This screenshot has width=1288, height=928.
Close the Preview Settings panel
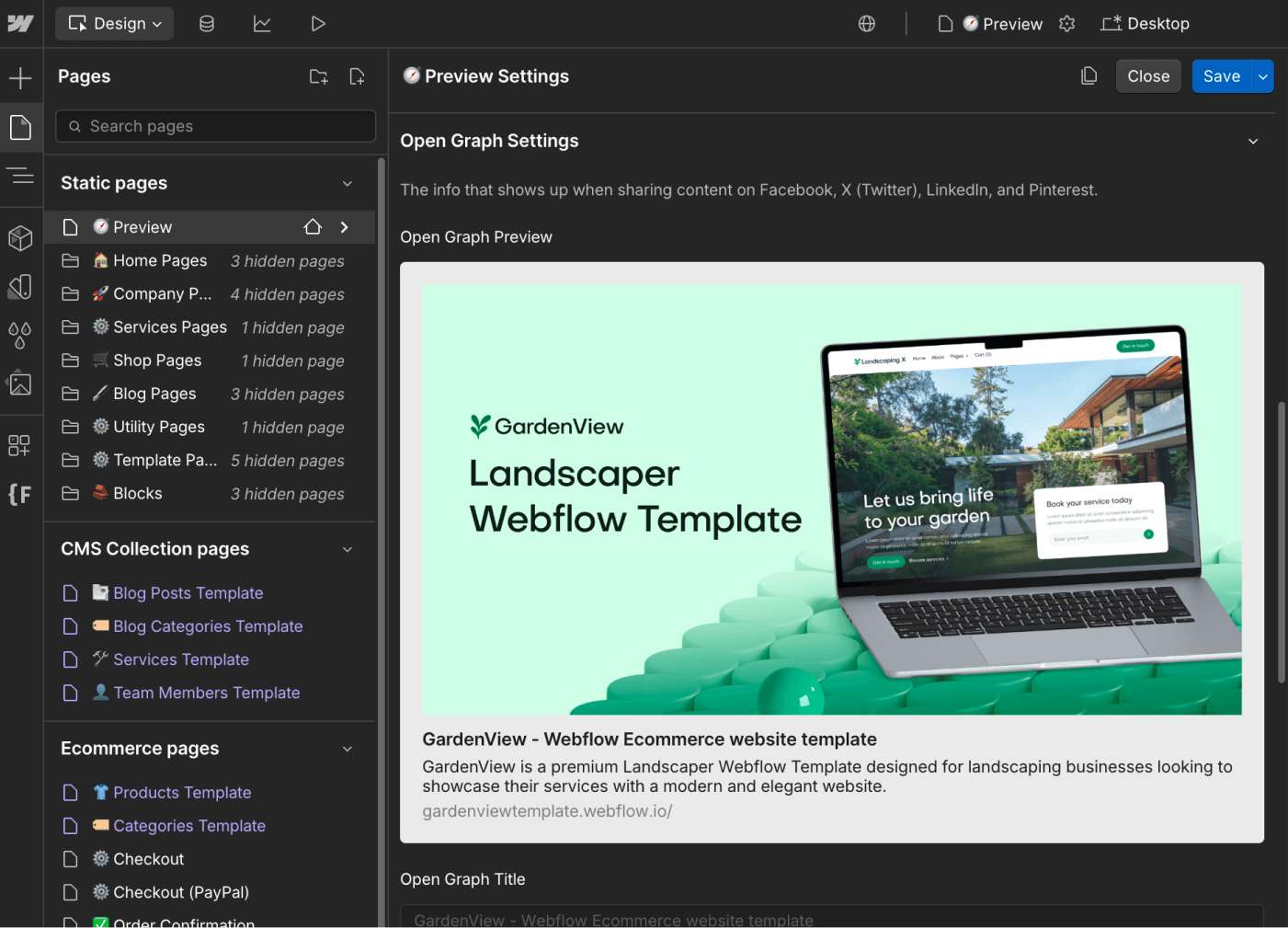tap(1147, 76)
